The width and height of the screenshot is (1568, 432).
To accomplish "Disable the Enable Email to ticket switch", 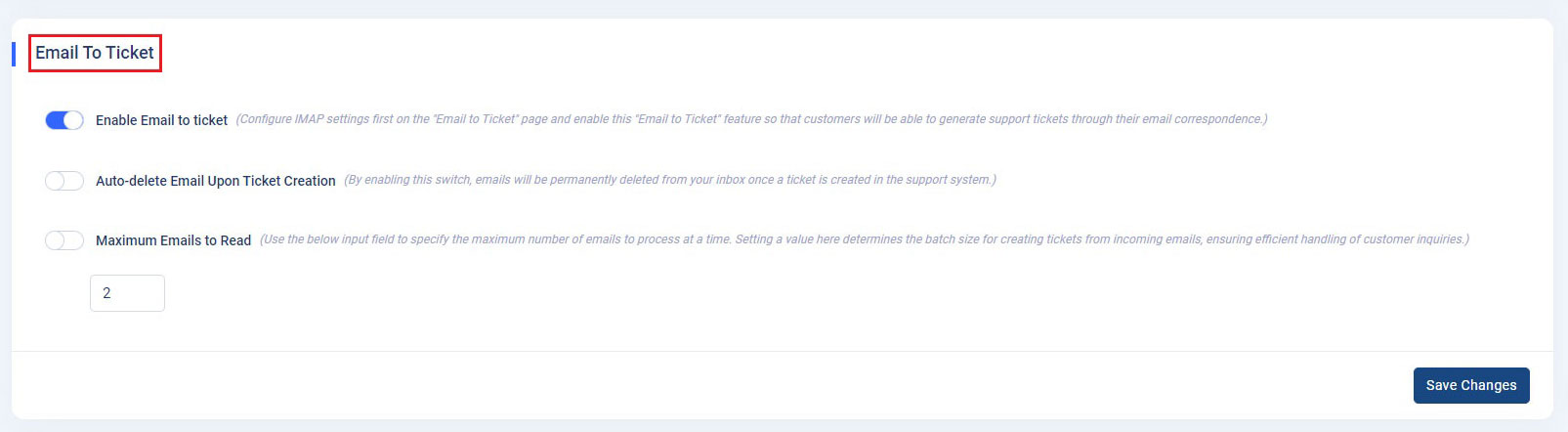I will [x=64, y=120].
